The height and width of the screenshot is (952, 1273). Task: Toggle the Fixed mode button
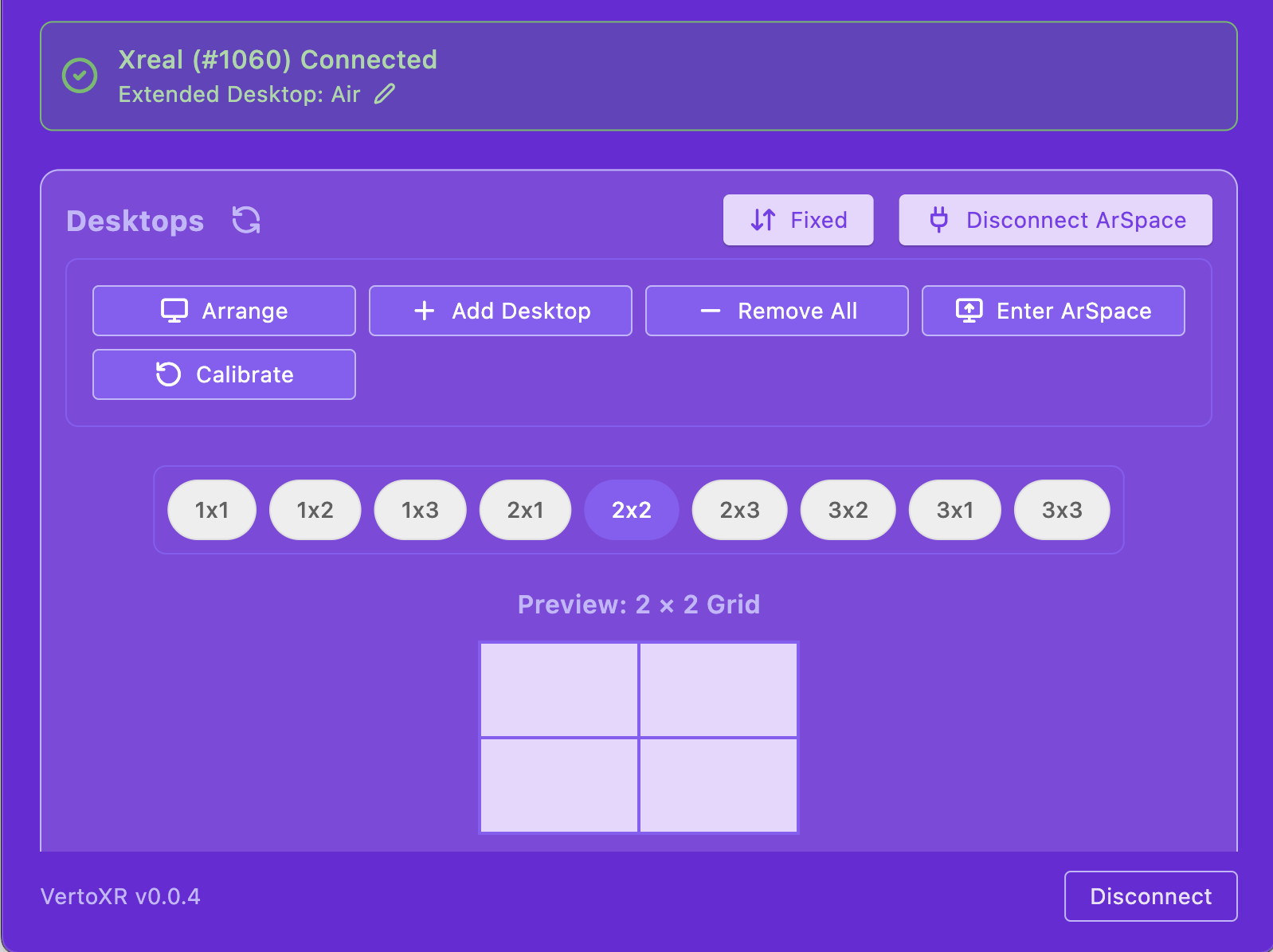[x=798, y=220]
